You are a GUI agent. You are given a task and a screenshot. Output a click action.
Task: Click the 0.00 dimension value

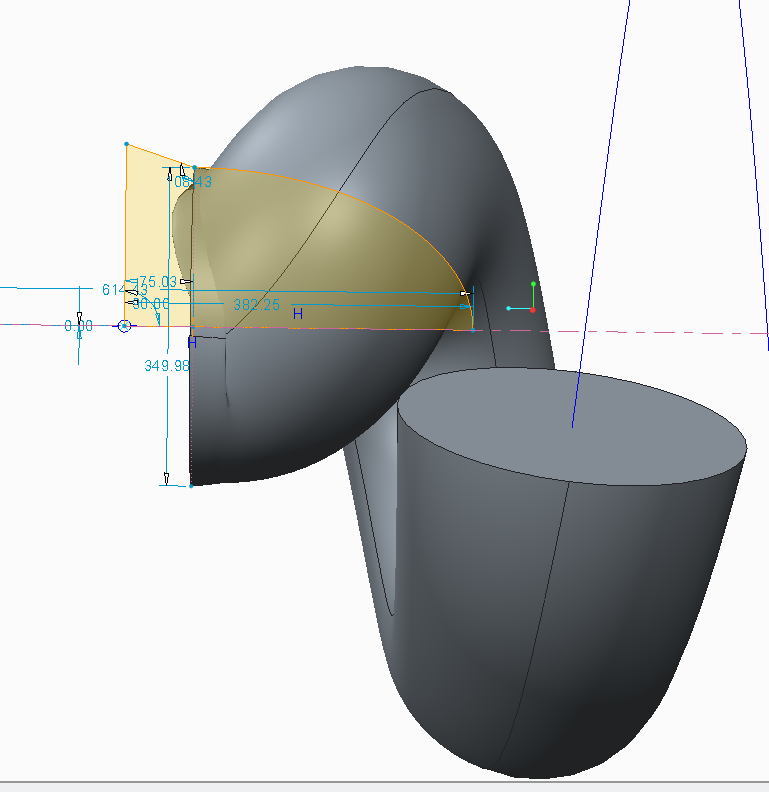click(x=78, y=326)
